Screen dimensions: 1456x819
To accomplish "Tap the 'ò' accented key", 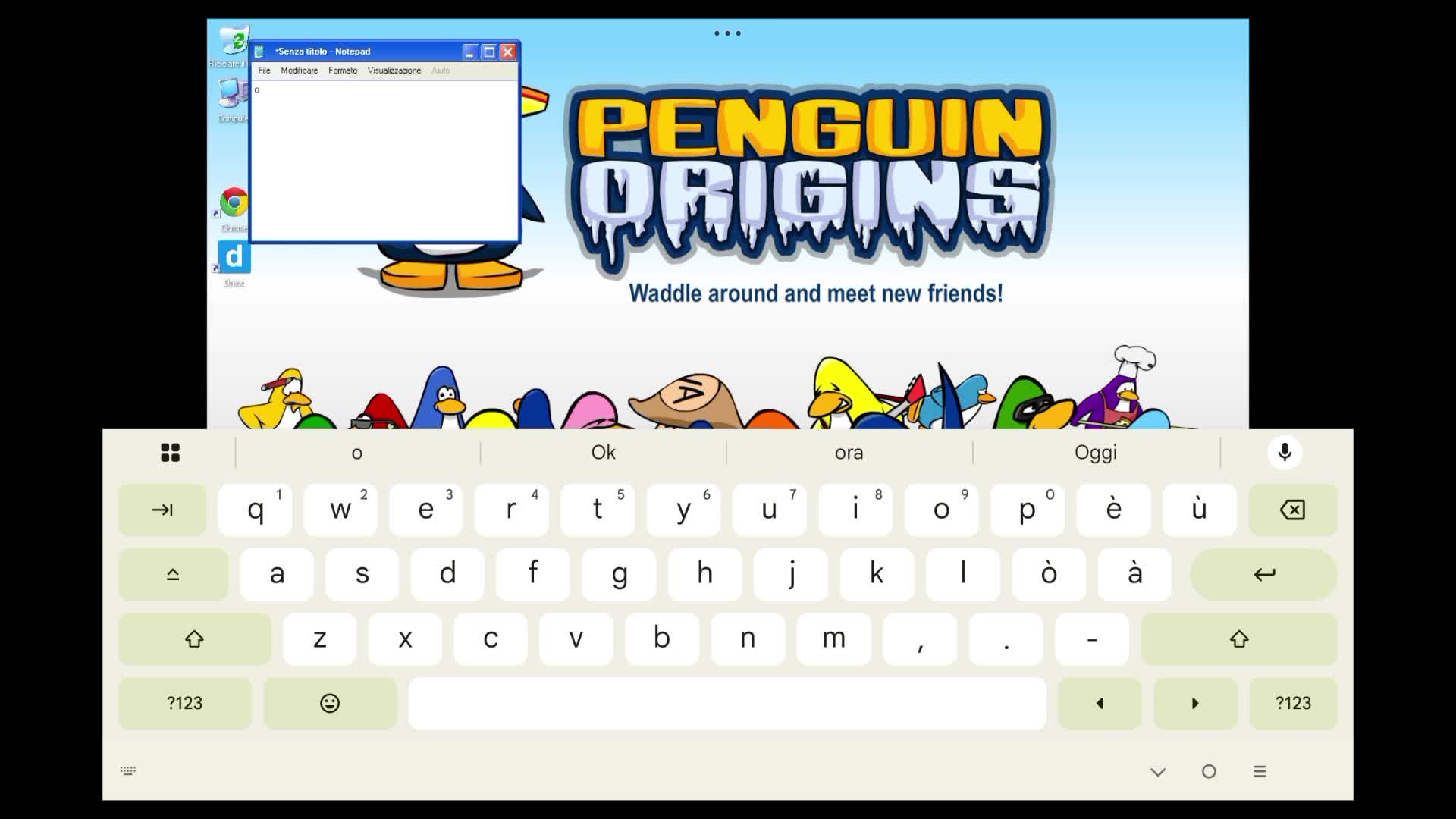I will click(1049, 574).
